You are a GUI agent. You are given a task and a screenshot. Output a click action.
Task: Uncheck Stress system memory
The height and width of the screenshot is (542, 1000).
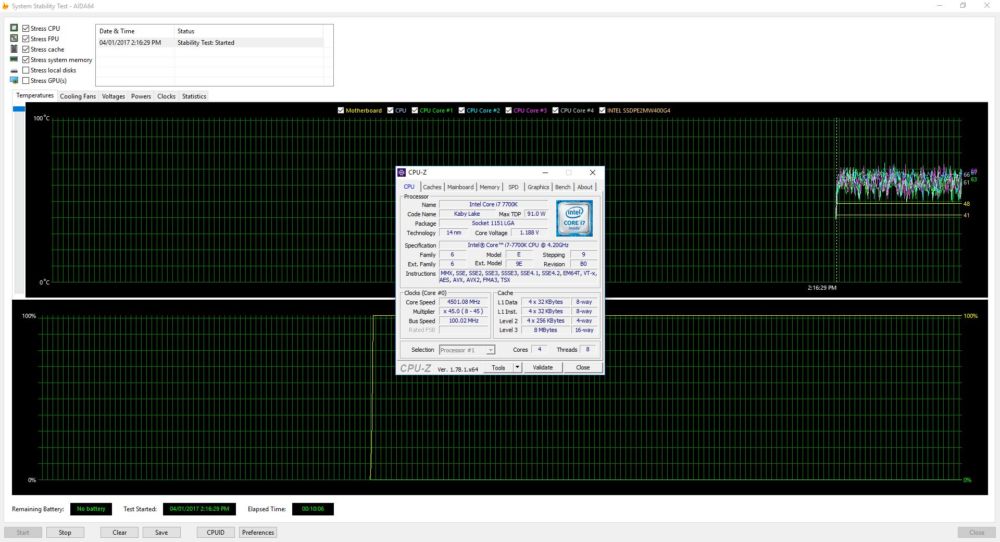pyautogui.click(x=26, y=59)
